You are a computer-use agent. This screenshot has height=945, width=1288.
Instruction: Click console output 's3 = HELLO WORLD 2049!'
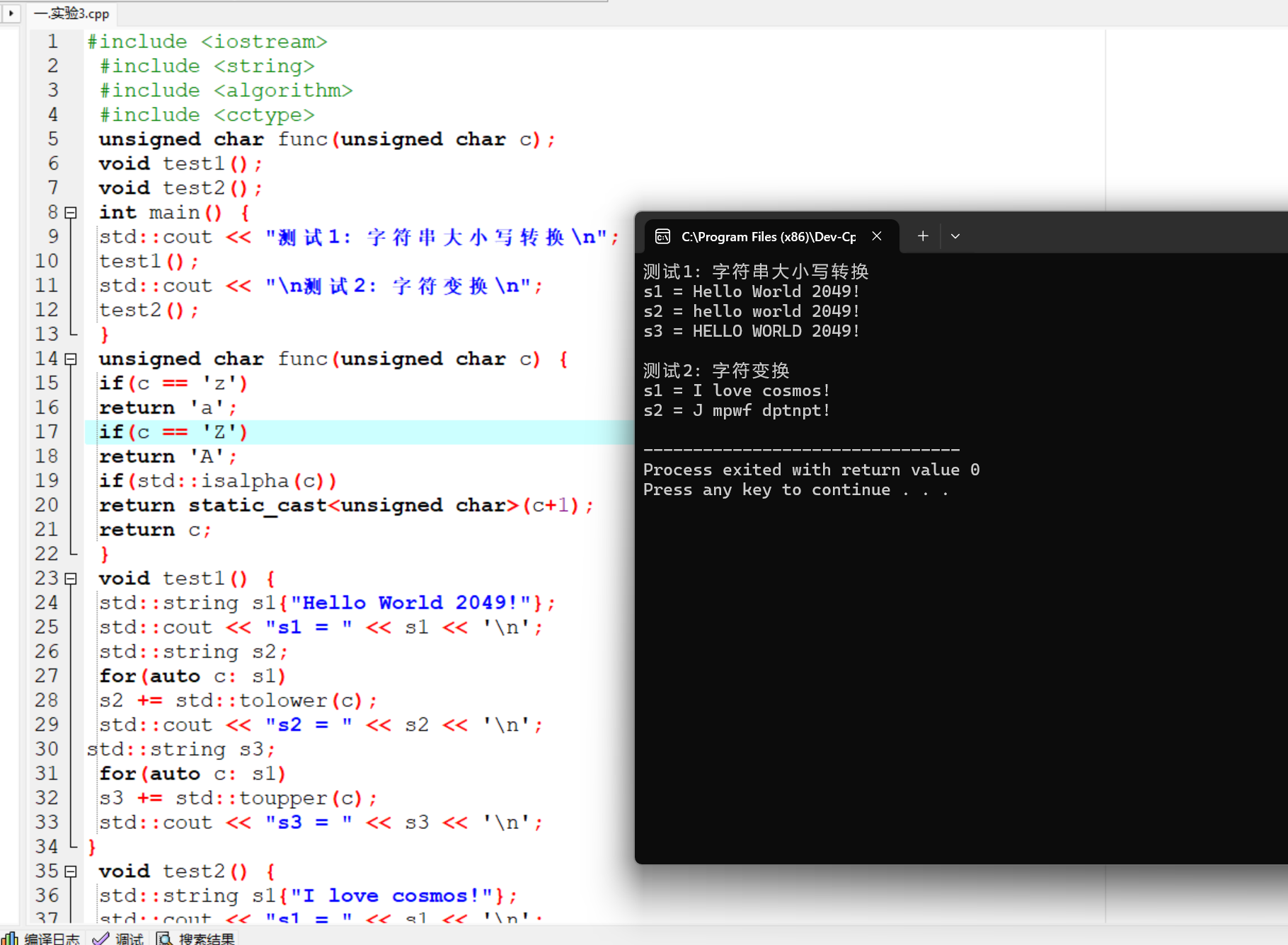[x=752, y=331]
